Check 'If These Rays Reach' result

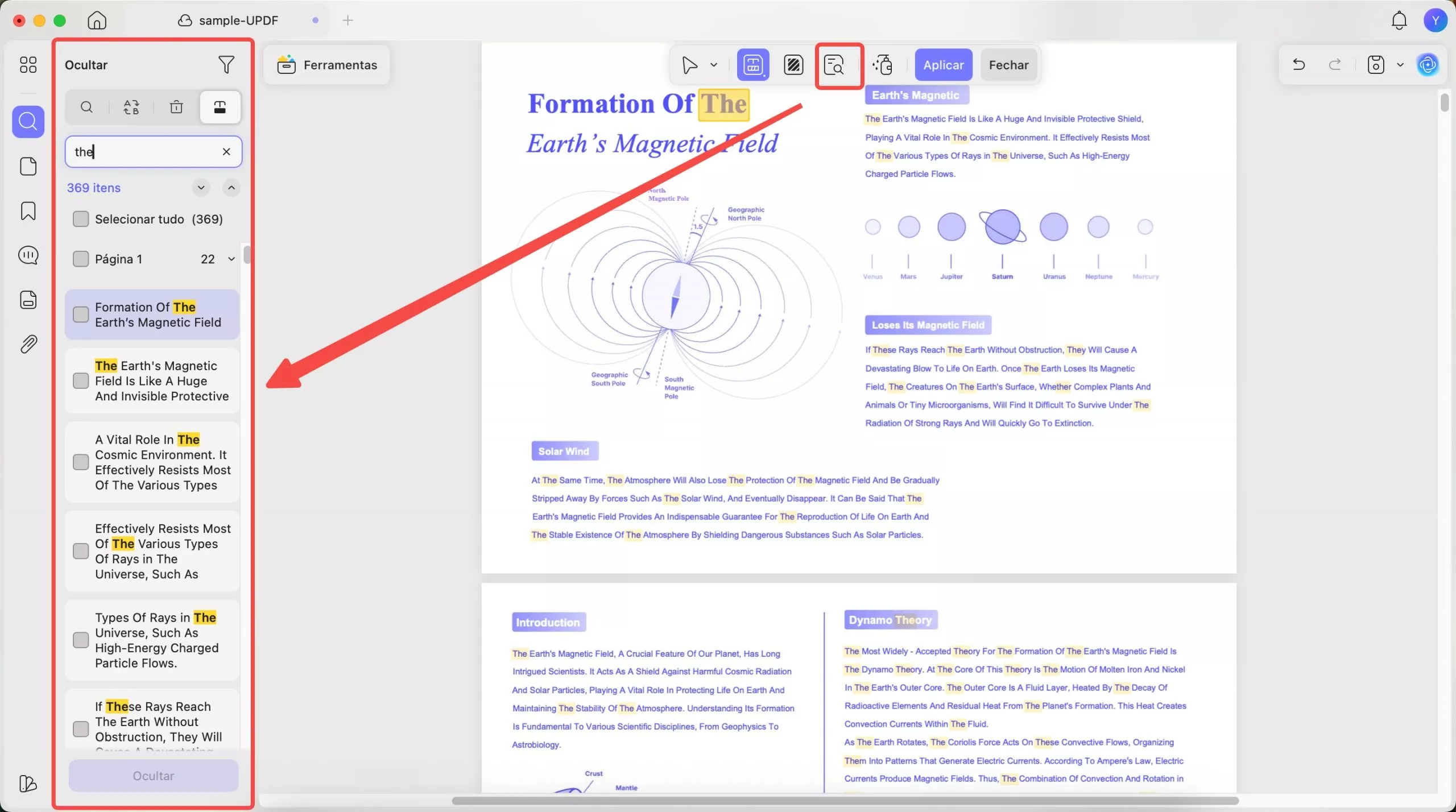click(x=81, y=729)
